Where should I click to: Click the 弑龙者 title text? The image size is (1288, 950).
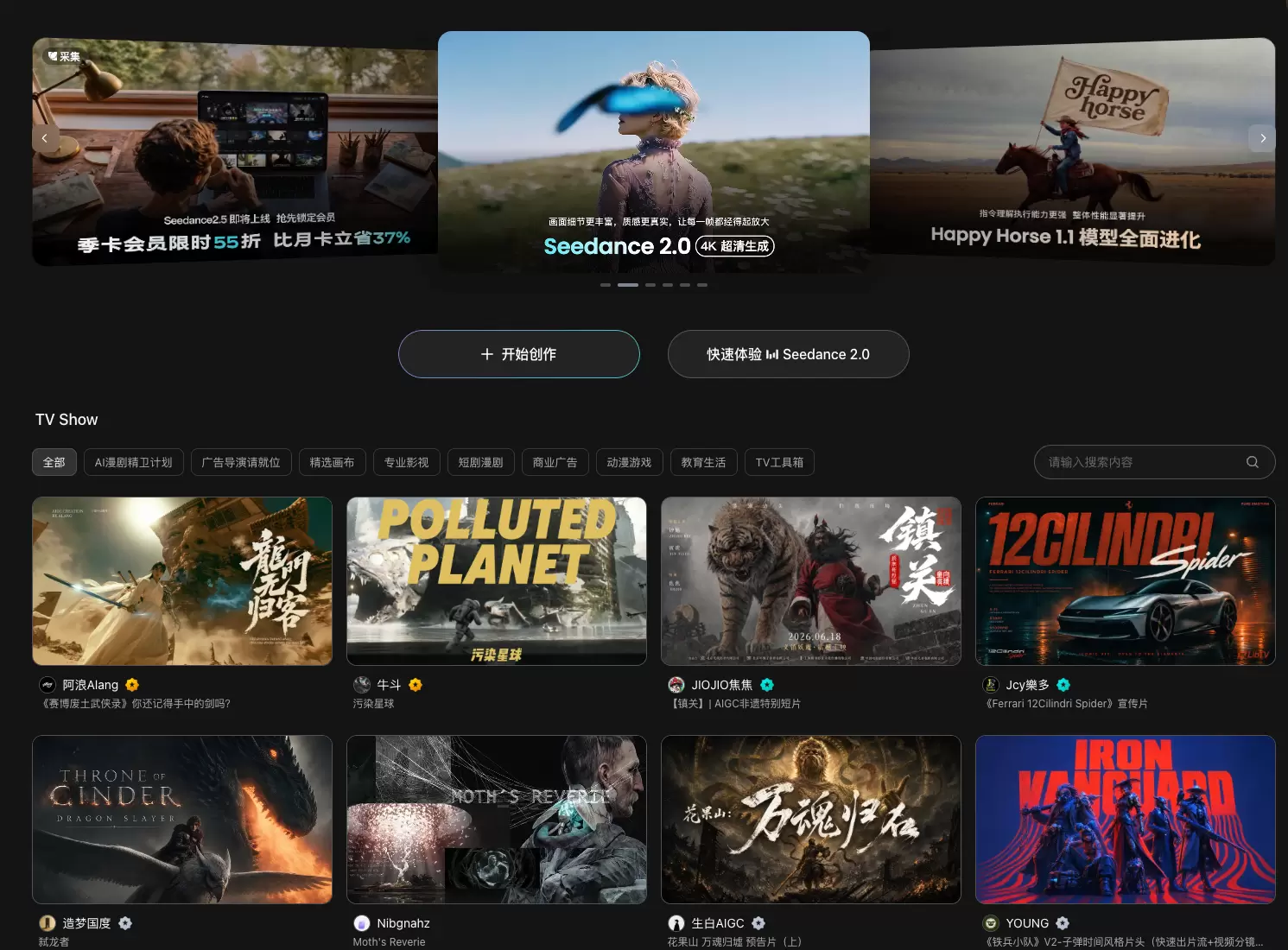[x=54, y=942]
